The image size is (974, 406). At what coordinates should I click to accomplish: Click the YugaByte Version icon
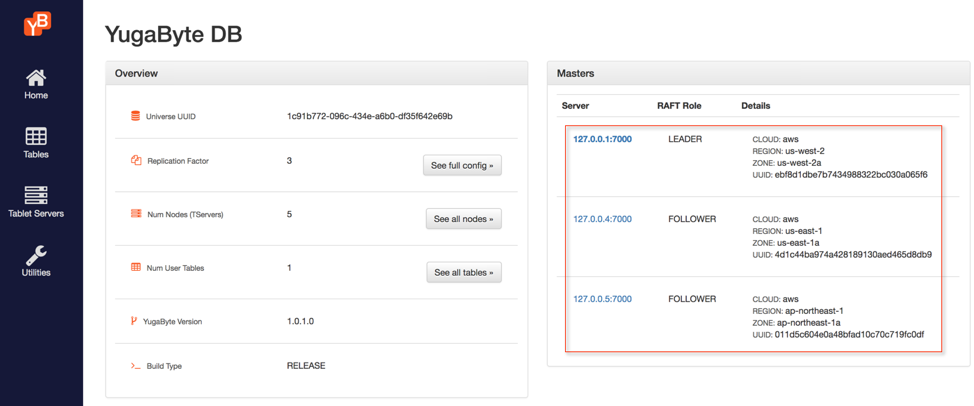(134, 321)
